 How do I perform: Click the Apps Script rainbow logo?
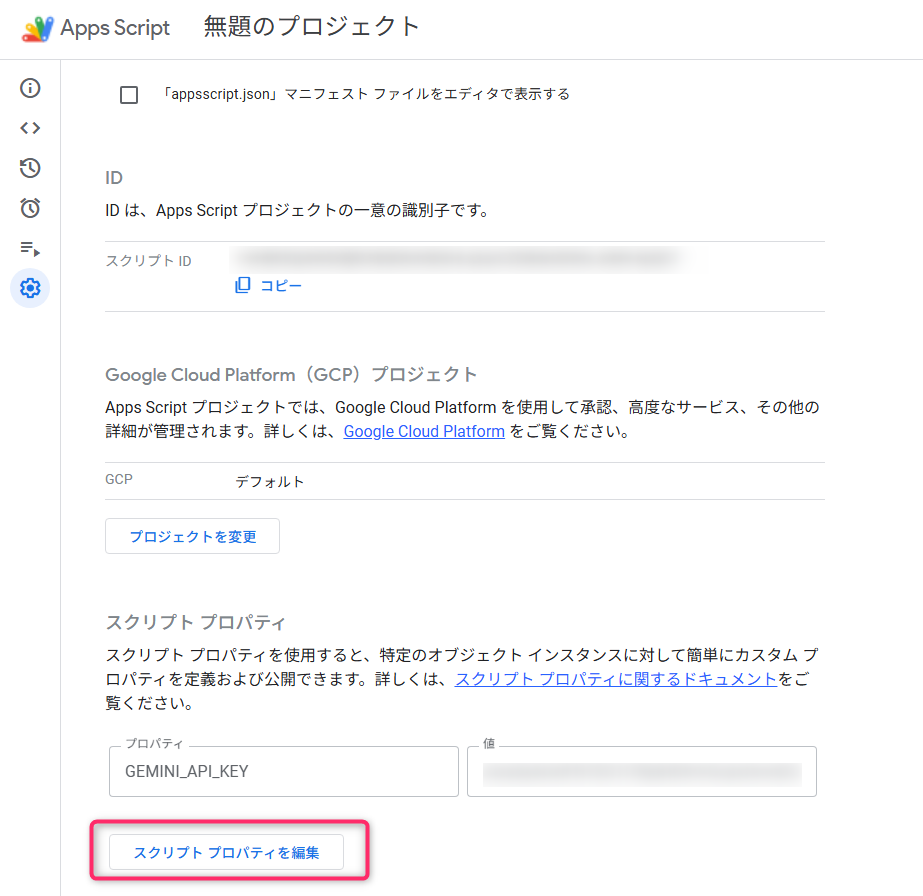38,28
